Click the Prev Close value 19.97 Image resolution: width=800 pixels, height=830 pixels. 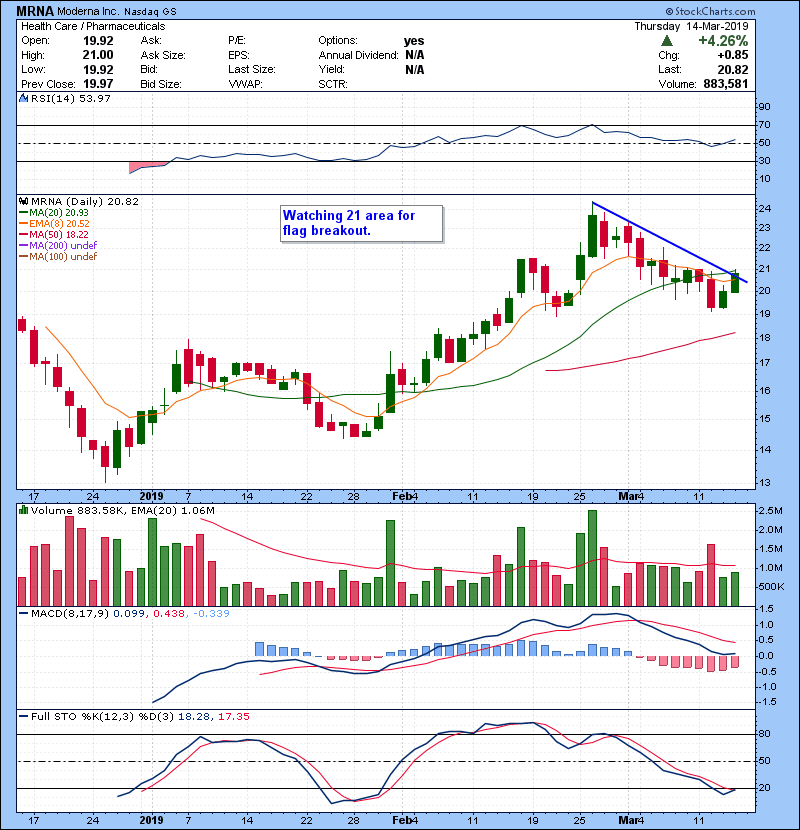(98, 84)
